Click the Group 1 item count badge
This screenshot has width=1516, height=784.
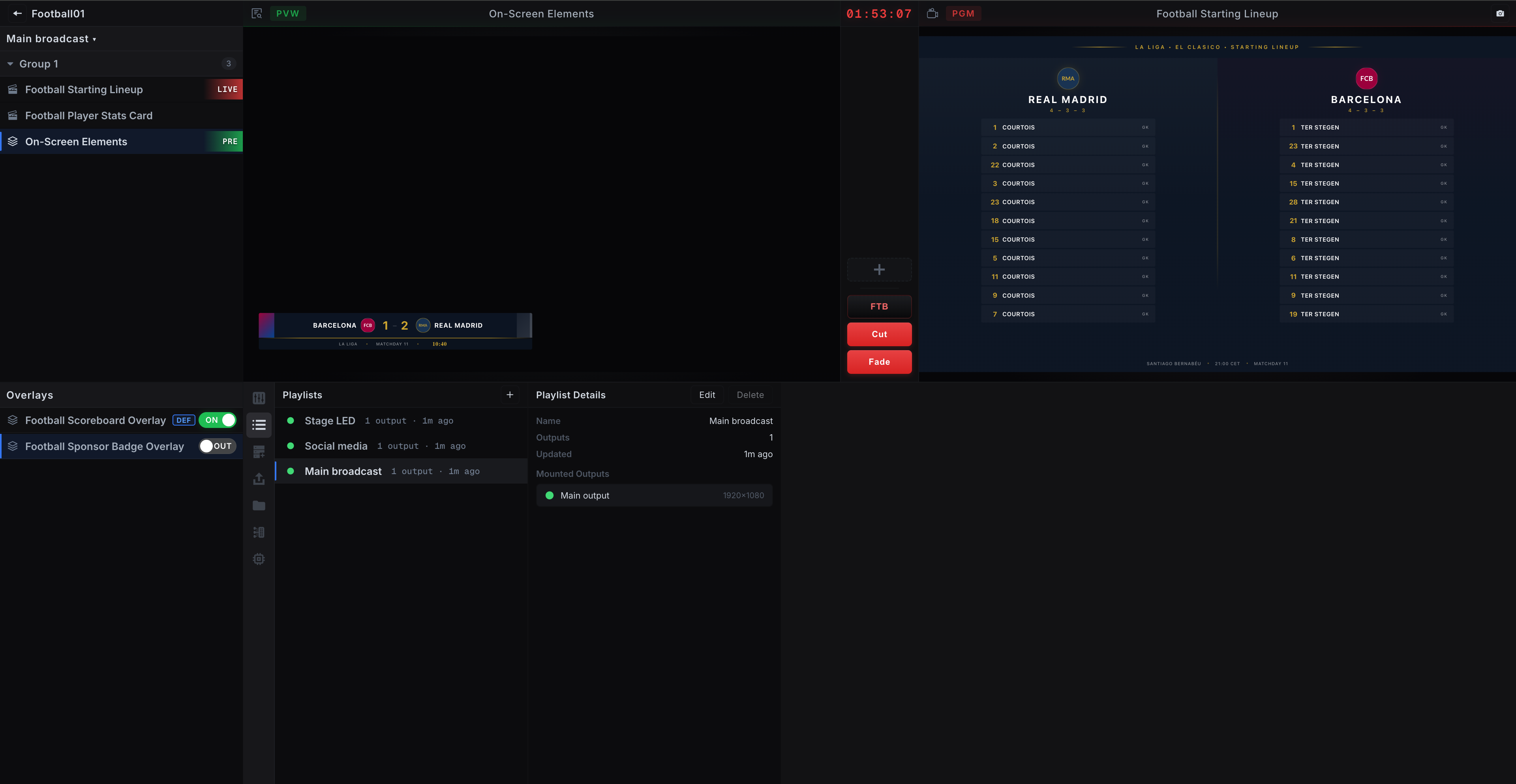tap(229, 64)
